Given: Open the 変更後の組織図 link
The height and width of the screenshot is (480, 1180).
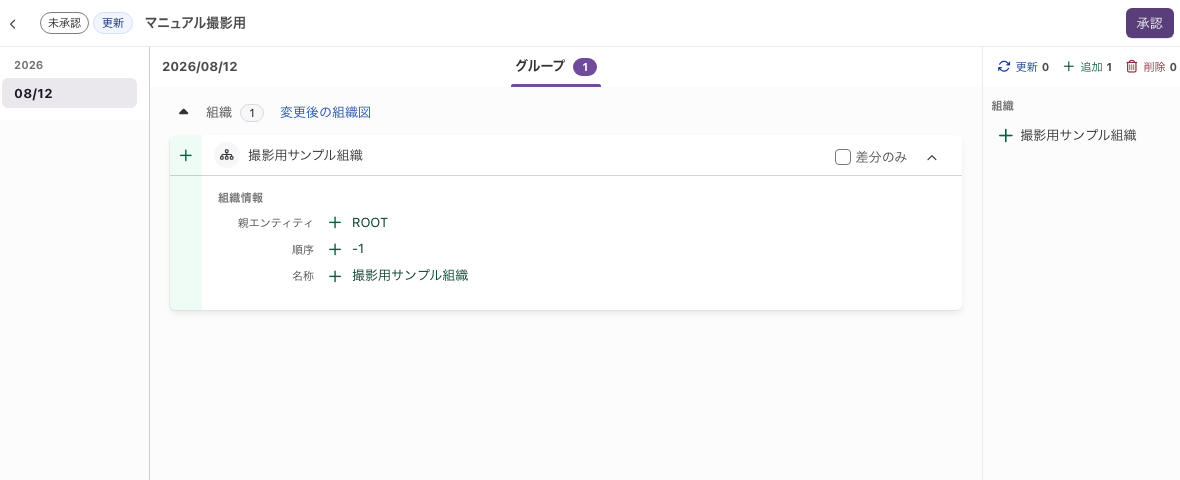Looking at the screenshot, I should click(326, 113).
